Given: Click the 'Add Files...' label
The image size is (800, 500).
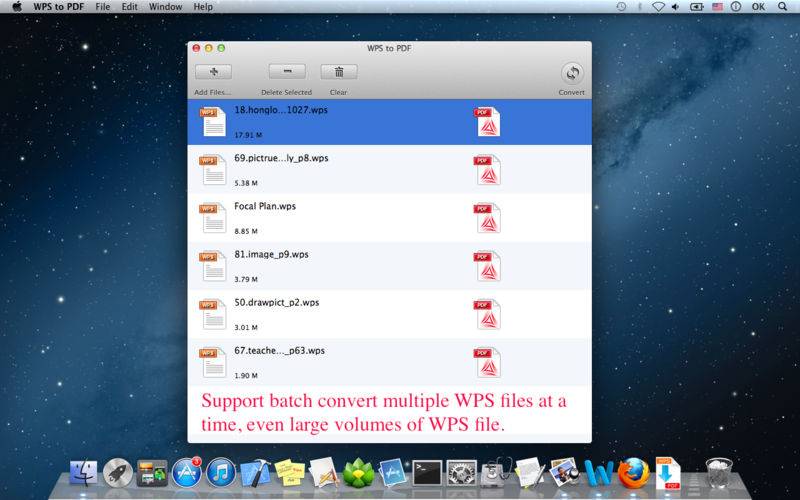Looking at the screenshot, I should click(212, 92).
